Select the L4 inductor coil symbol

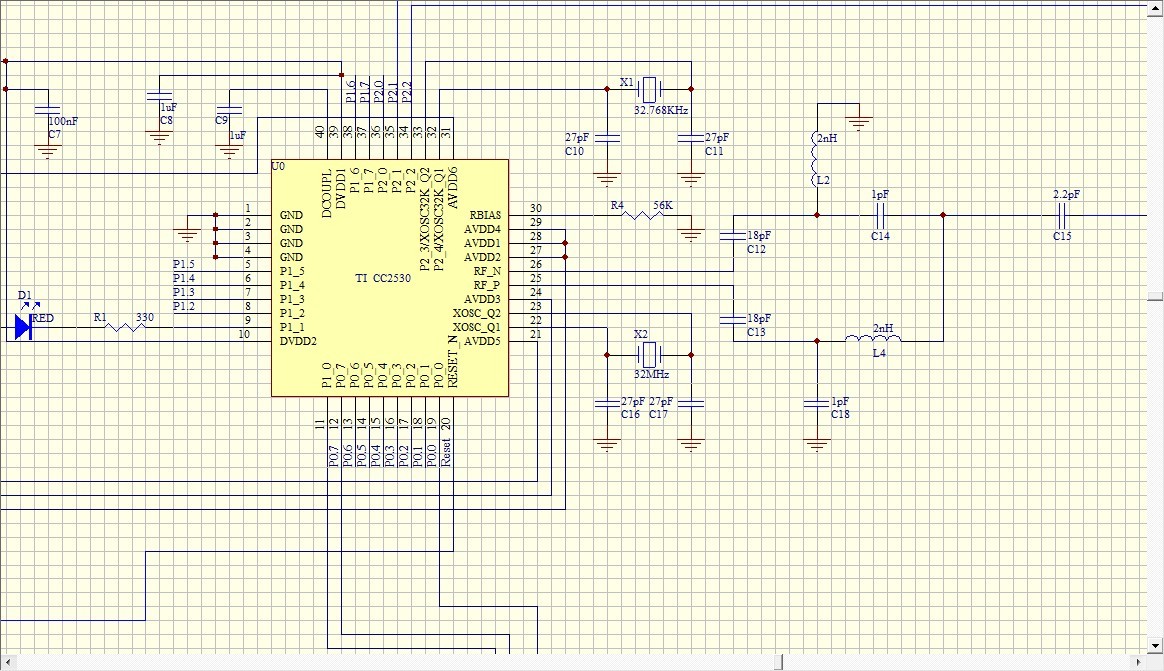click(874, 338)
